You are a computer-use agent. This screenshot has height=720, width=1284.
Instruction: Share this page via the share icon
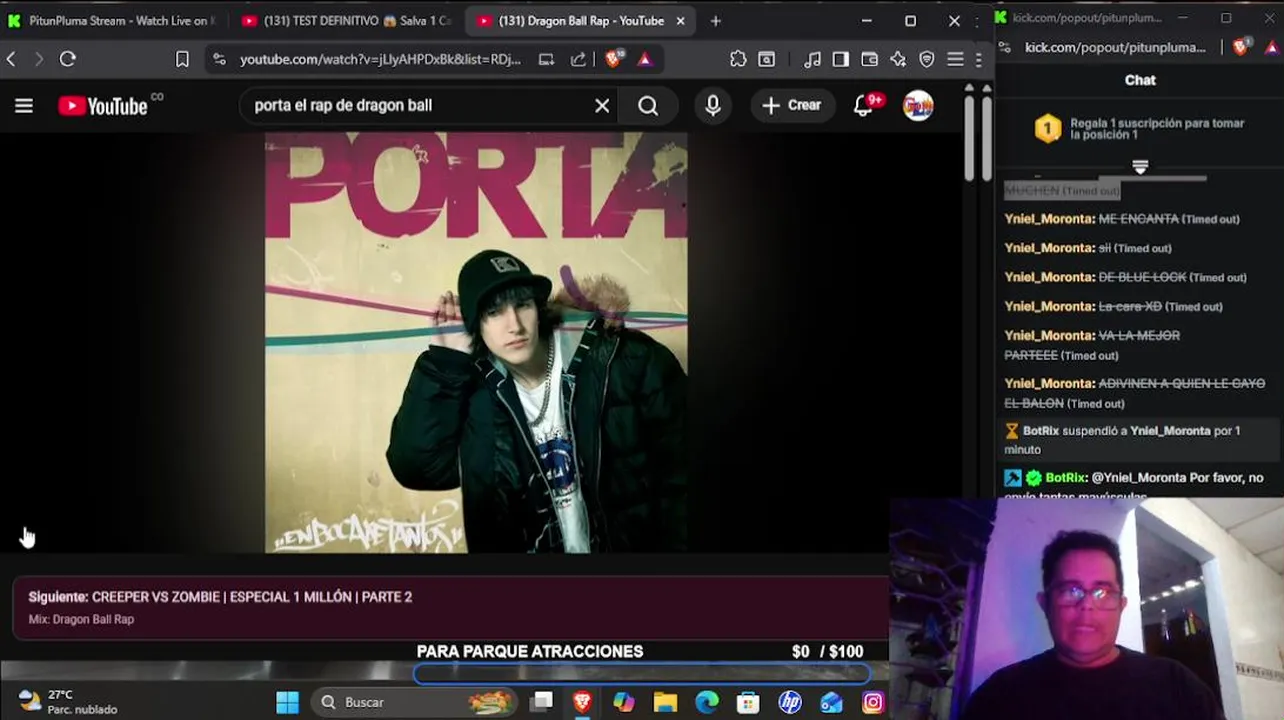(578, 59)
